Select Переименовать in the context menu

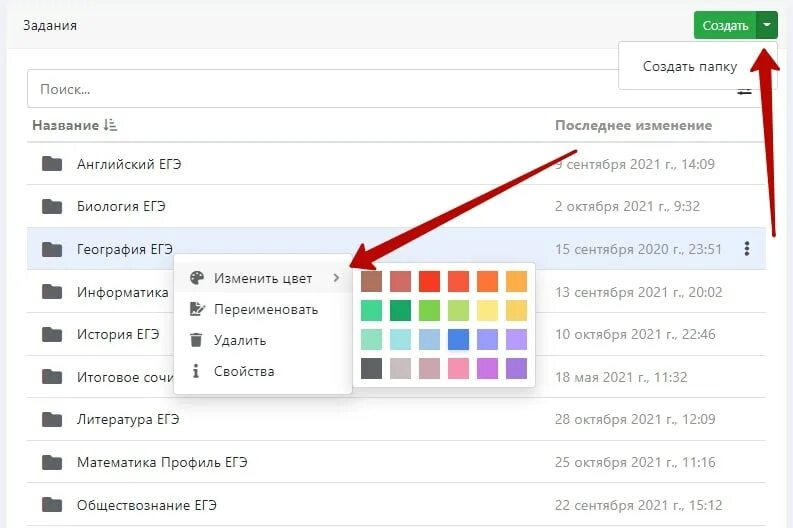[263, 310]
